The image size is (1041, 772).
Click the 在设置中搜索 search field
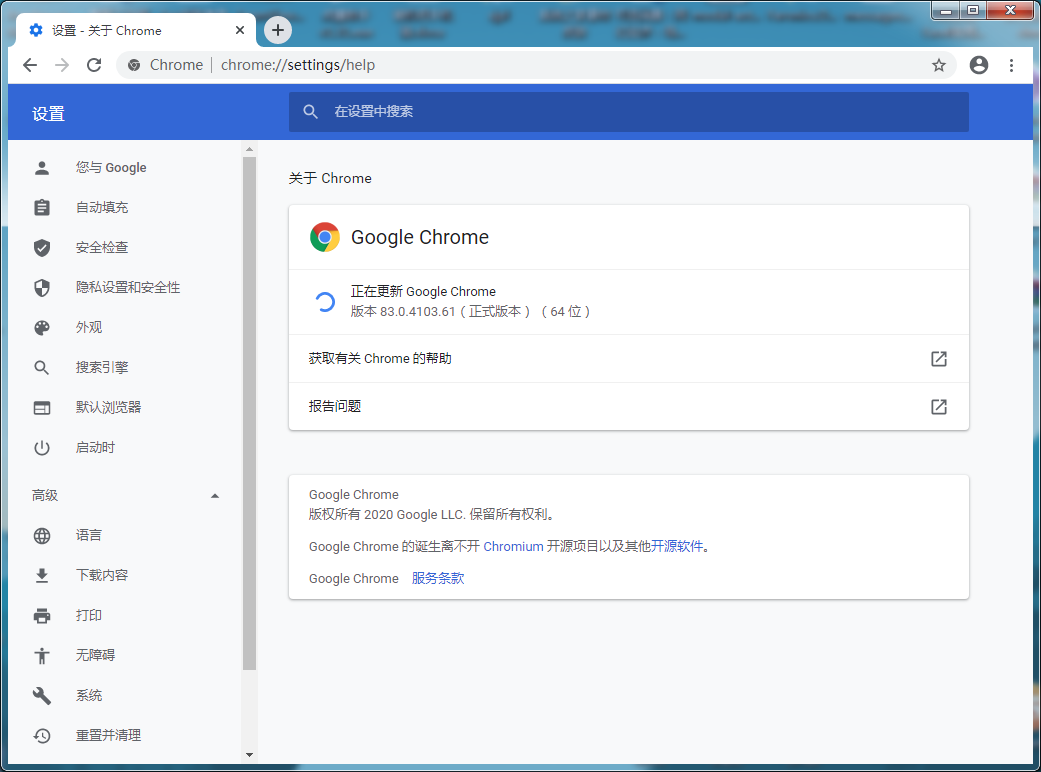pos(640,112)
